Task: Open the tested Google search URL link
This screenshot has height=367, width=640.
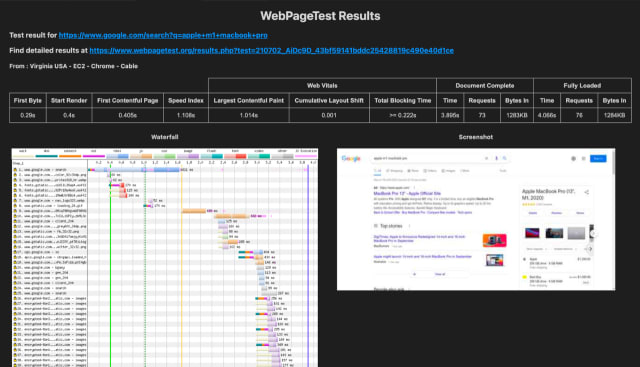Action: [x=163, y=35]
